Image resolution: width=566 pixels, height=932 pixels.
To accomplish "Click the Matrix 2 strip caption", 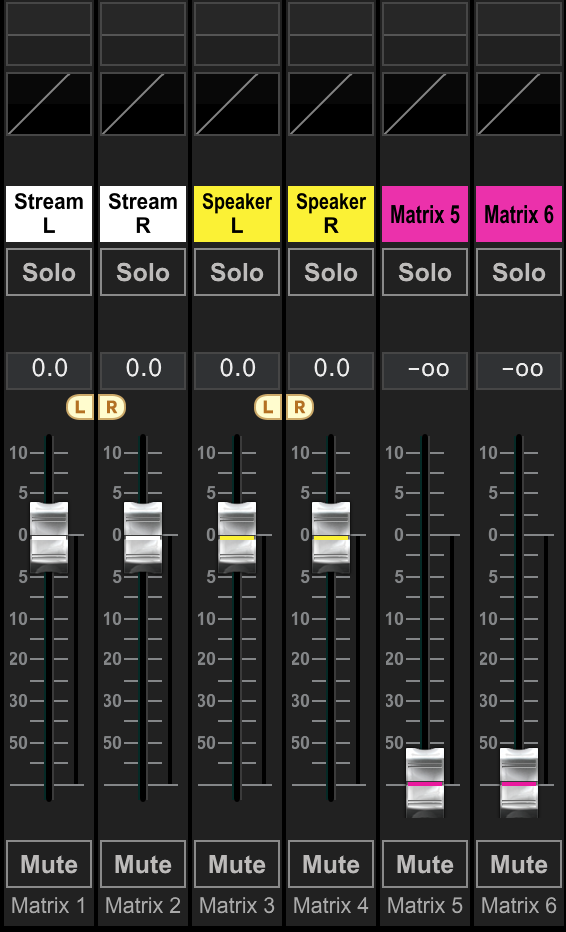I will click(x=143, y=906).
